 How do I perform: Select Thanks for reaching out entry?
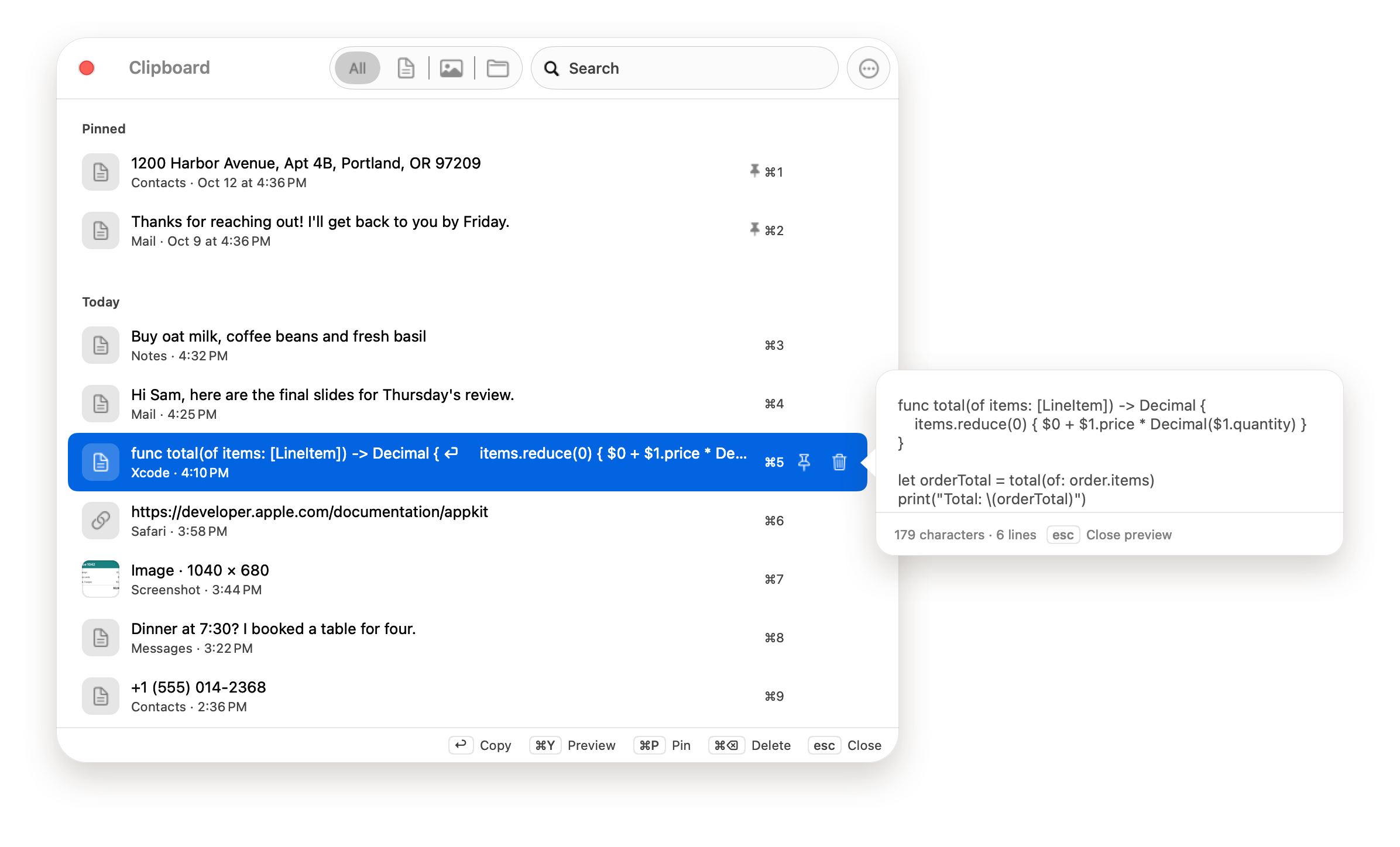tap(467, 230)
